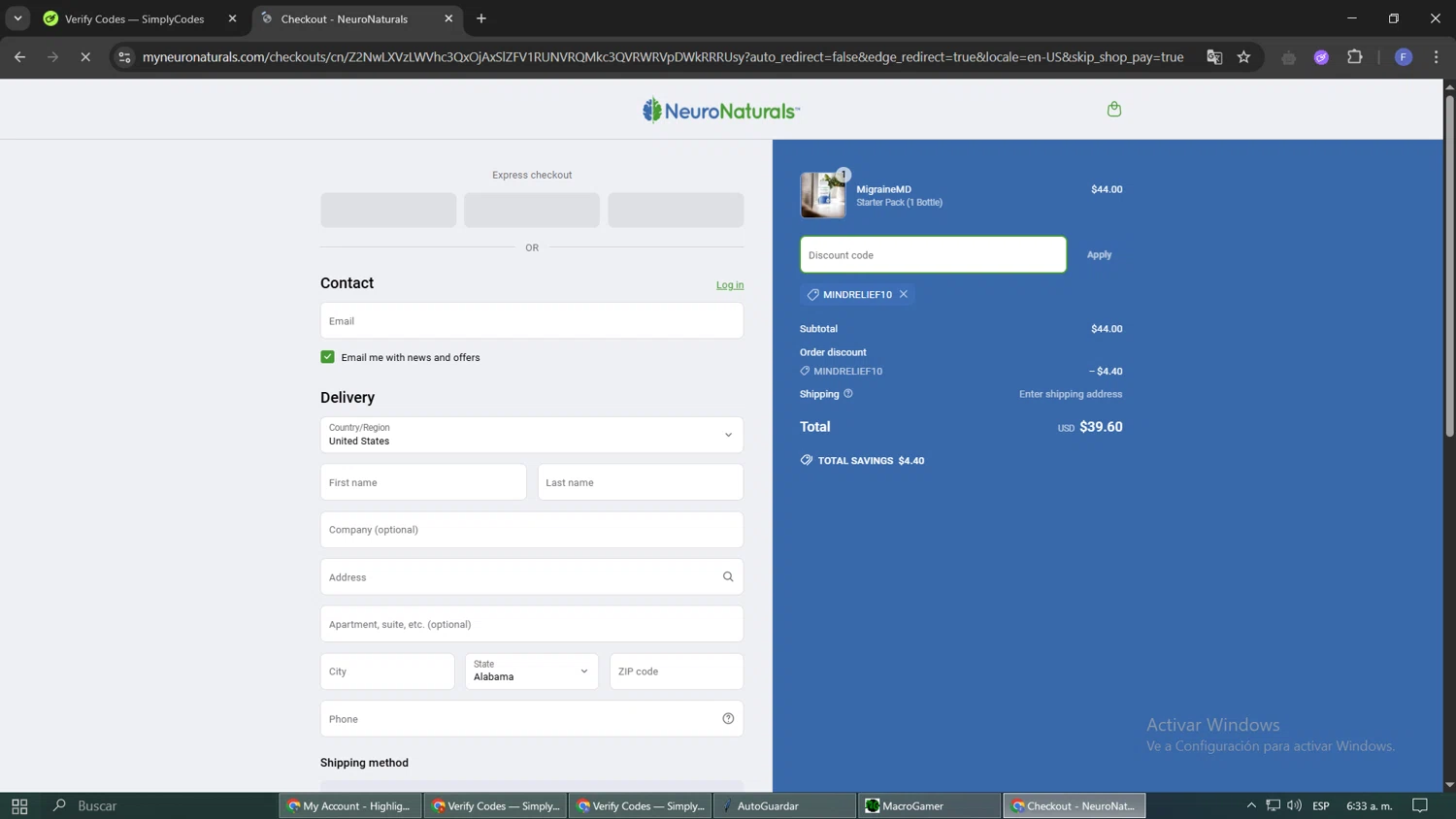
Task: Open My Account - Highlig... taskbar window
Action: click(x=350, y=805)
